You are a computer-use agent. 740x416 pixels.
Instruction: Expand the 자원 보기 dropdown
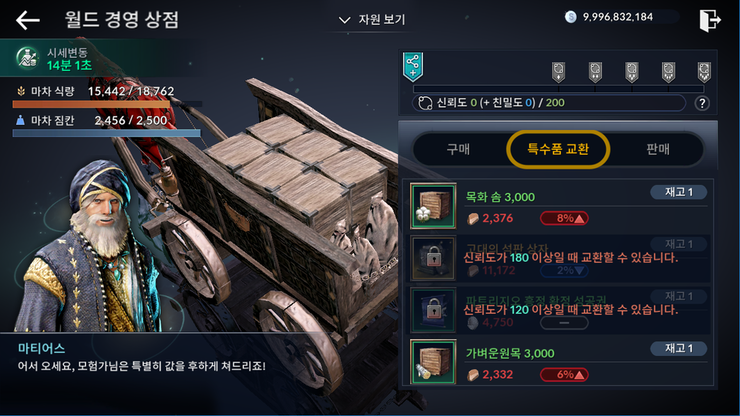(x=372, y=20)
